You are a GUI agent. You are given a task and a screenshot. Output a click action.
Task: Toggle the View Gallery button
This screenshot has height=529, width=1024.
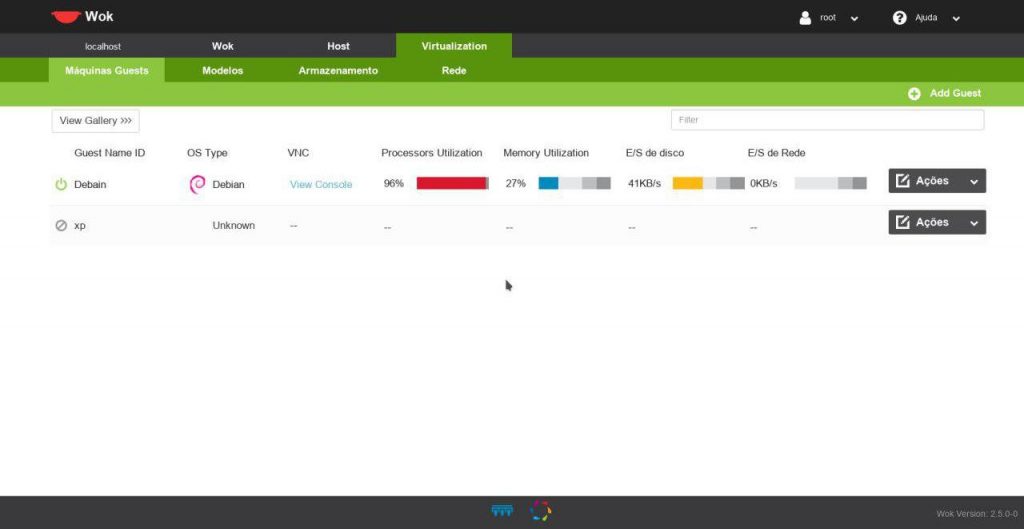point(95,121)
